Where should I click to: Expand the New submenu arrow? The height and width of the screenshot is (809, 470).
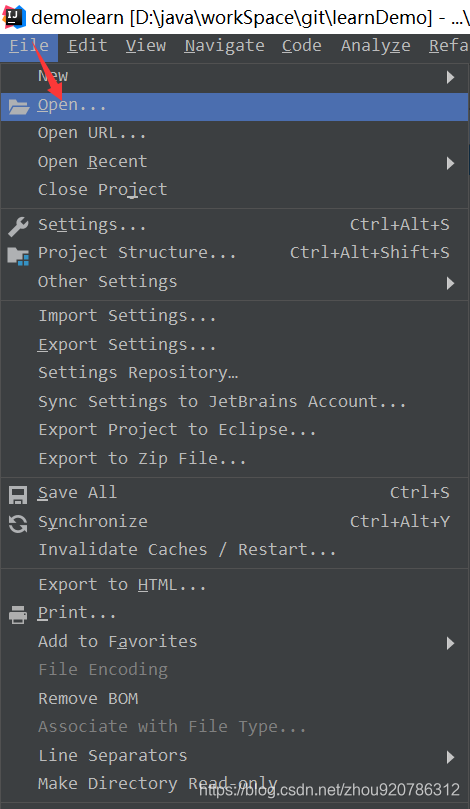pos(450,77)
